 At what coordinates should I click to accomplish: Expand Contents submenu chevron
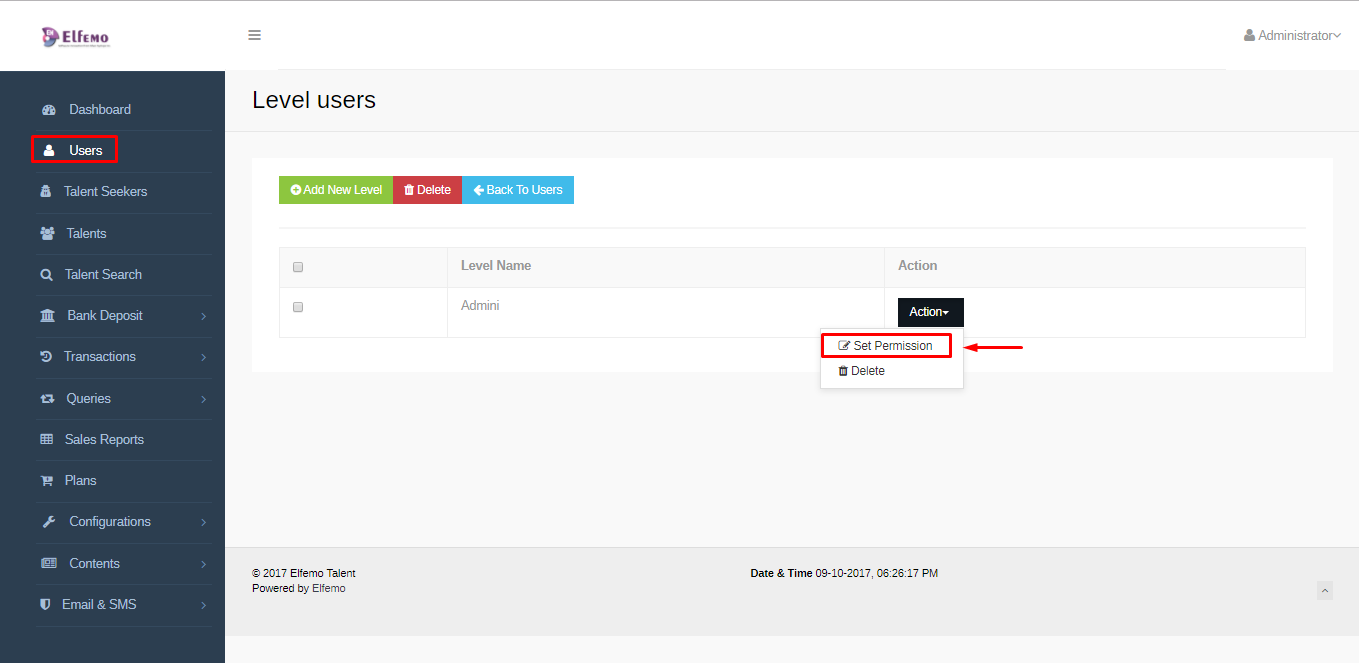coord(203,564)
